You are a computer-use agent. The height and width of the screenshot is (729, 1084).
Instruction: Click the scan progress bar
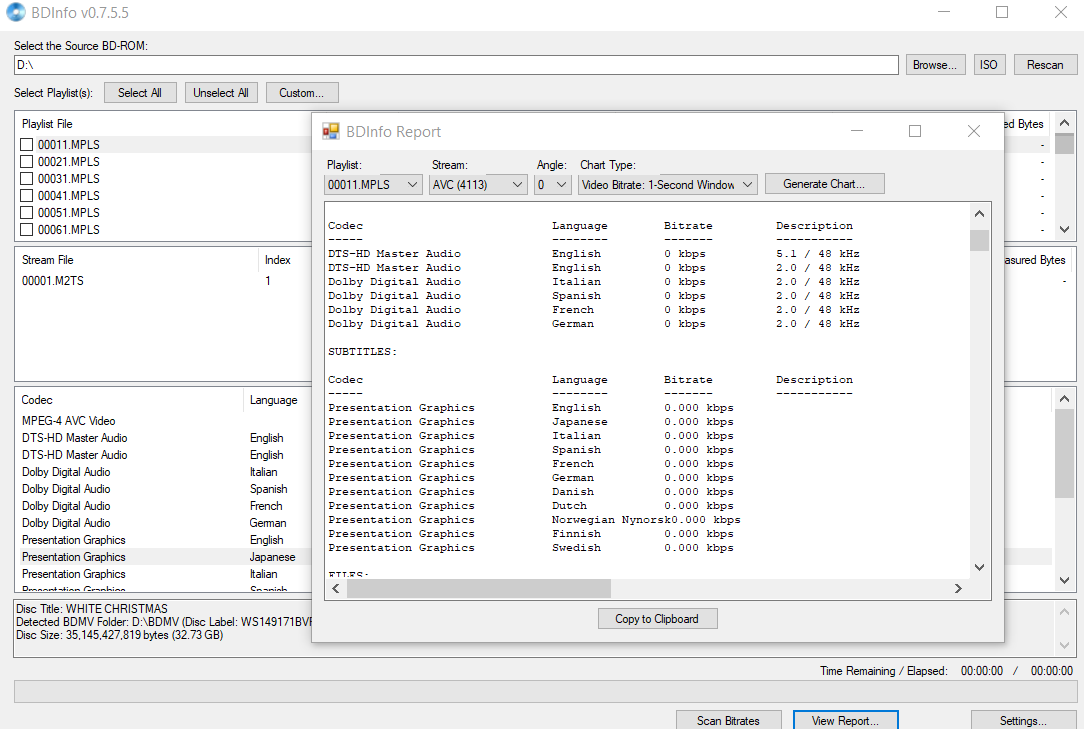pyautogui.click(x=545, y=691)
